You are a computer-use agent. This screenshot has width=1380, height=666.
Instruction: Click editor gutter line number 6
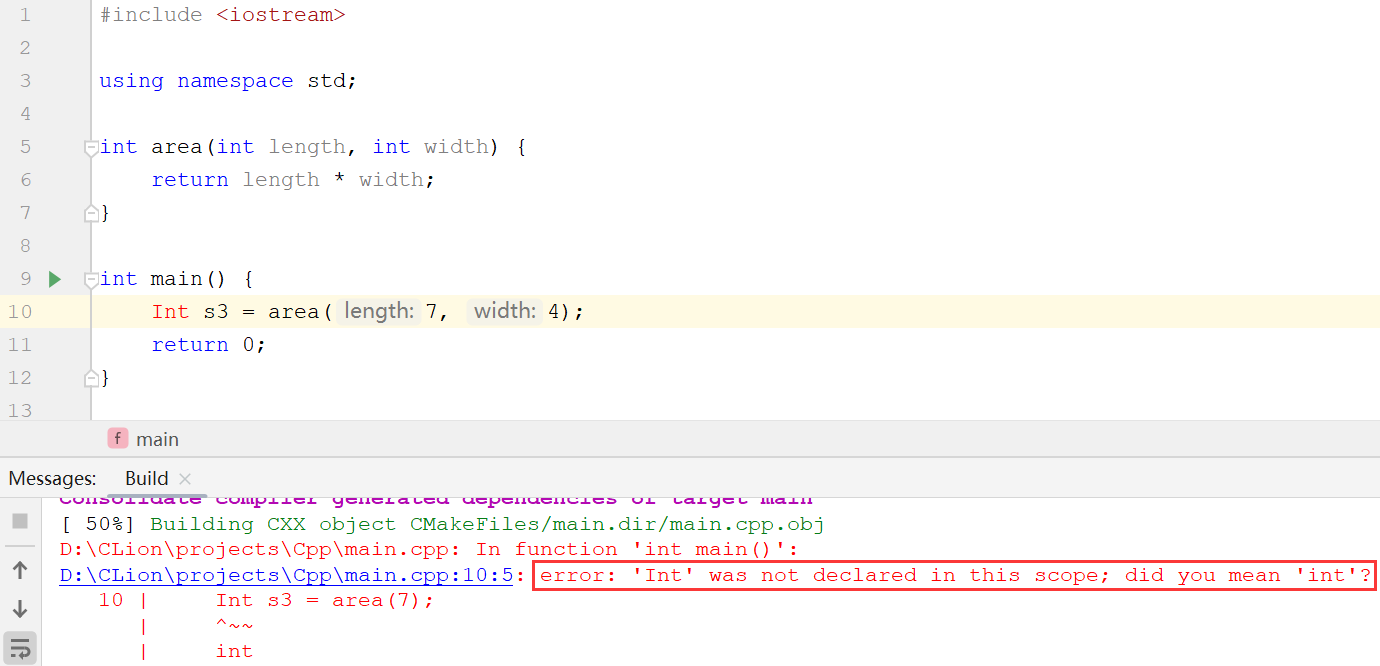(x=25, y=180)
